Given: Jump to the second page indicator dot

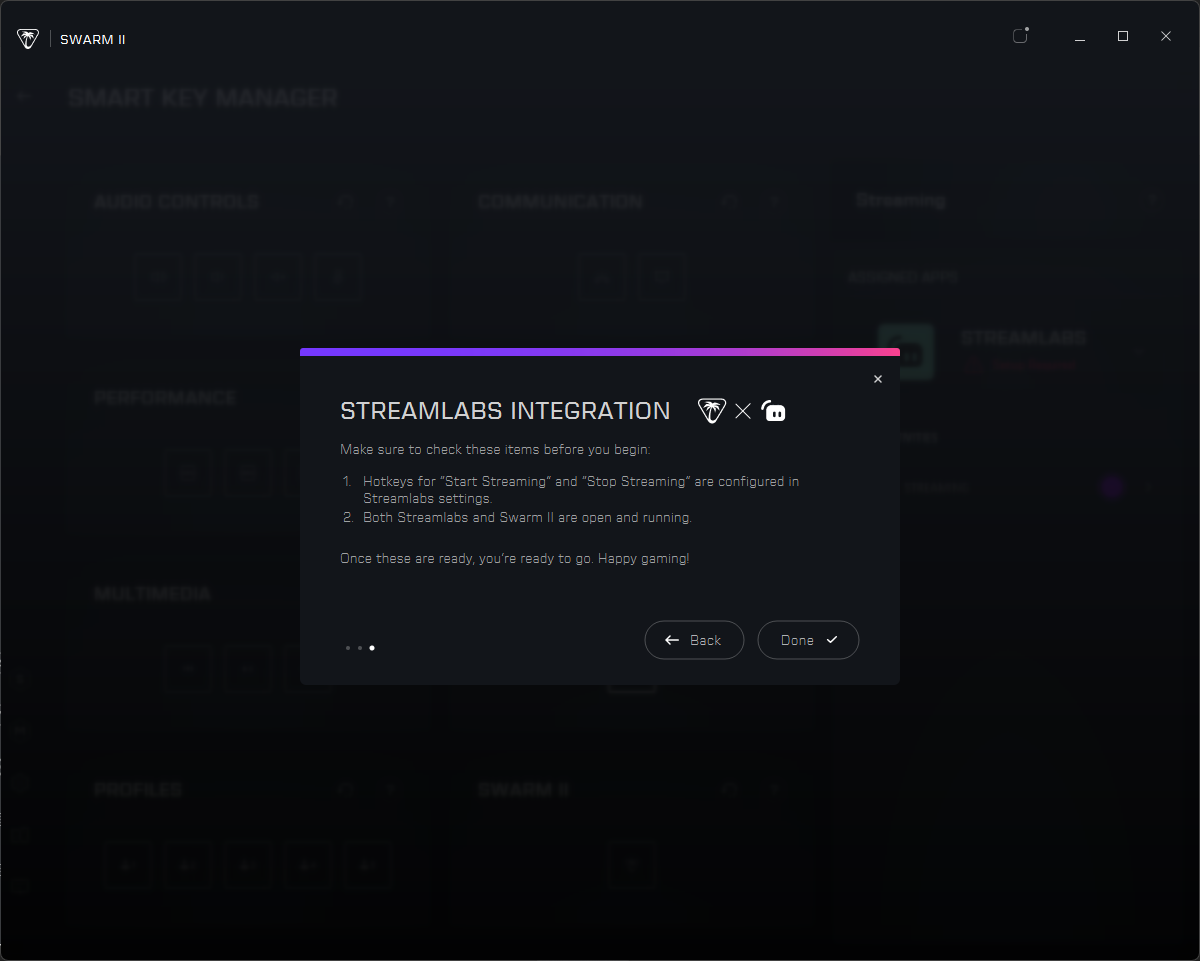Looking at the screenshot, I should [360, 648].
